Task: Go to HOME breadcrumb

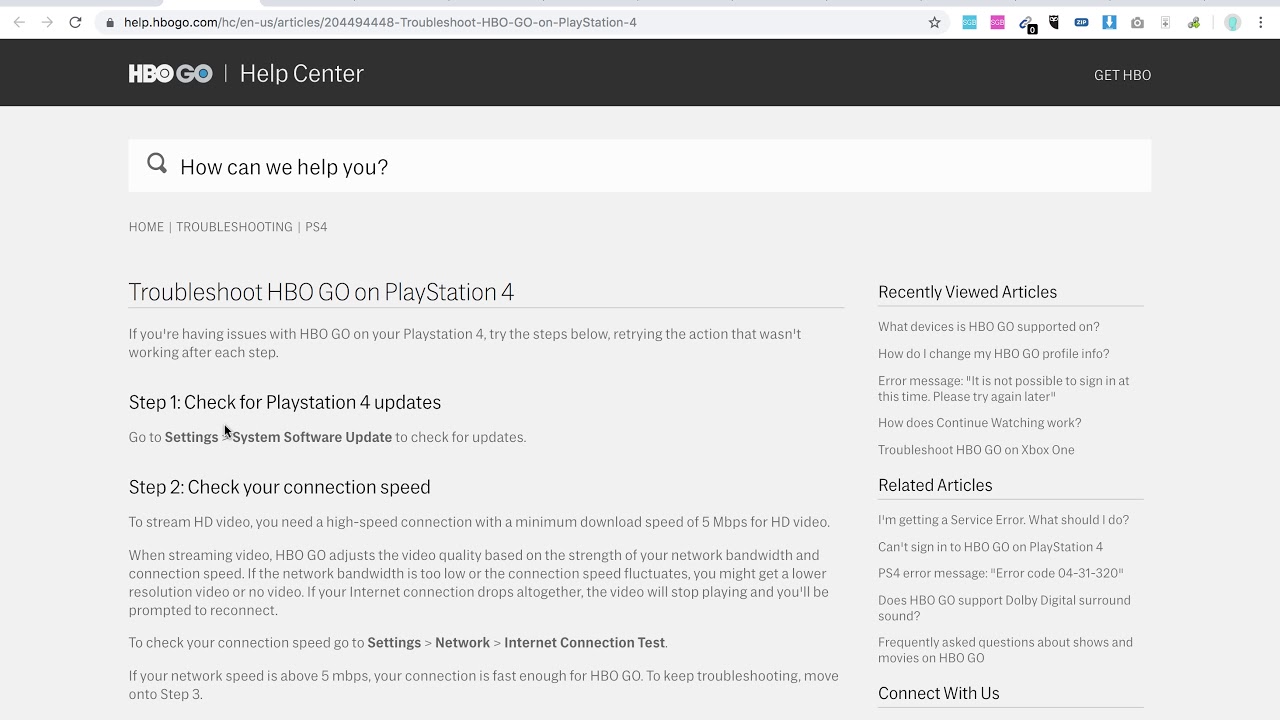Action: point(146,227)
